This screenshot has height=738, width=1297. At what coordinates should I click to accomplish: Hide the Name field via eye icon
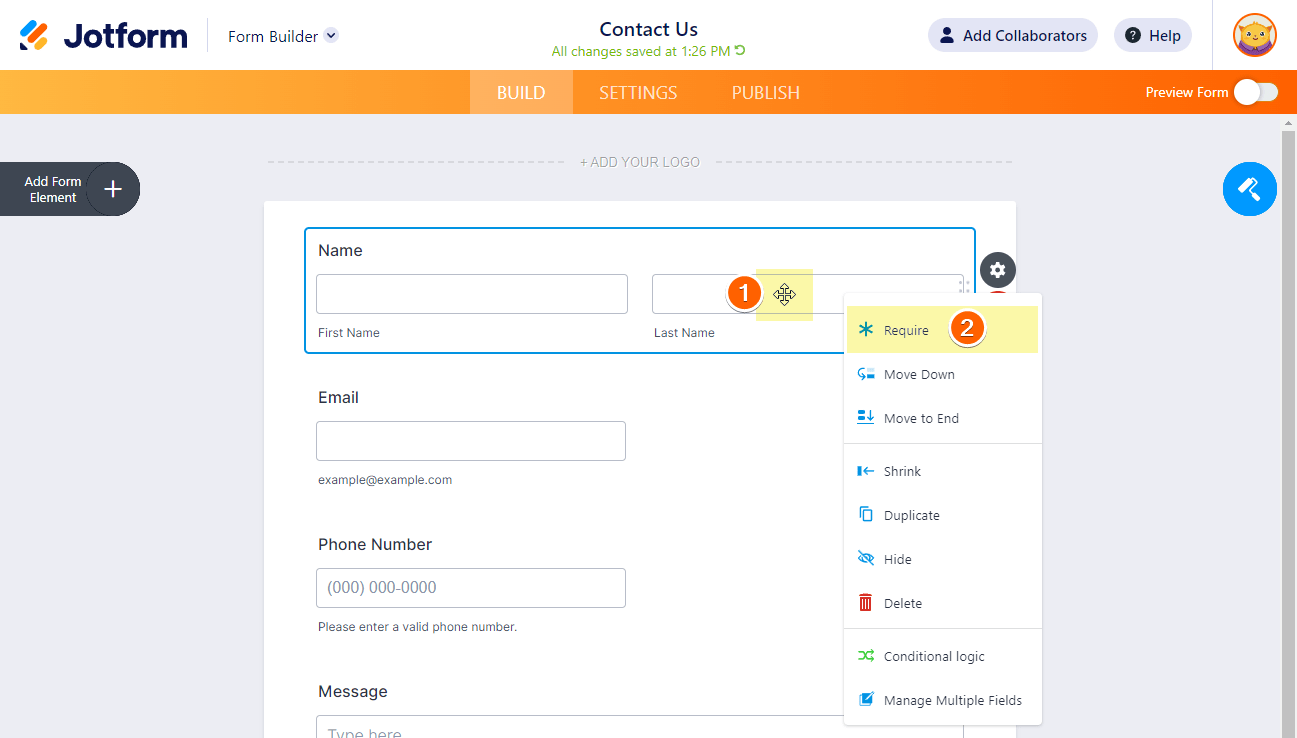[x=865, y=559]
